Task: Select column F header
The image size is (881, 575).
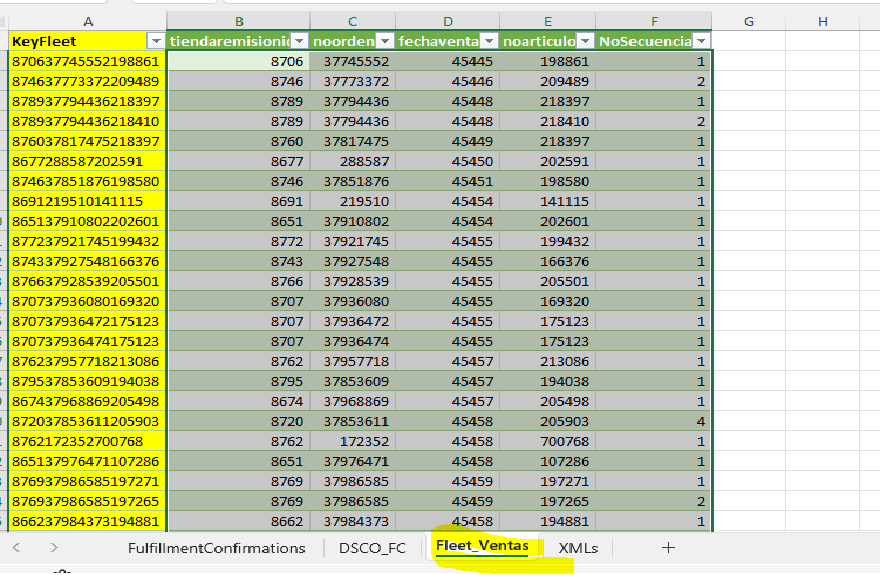Action: click(654, 21)
